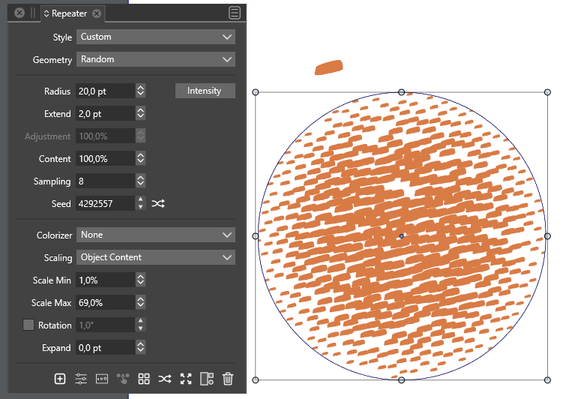This screenshot has height=399, width=563.
Task: Expand the Geometry dropdown set to Random
Action: (x=156, y=59)
